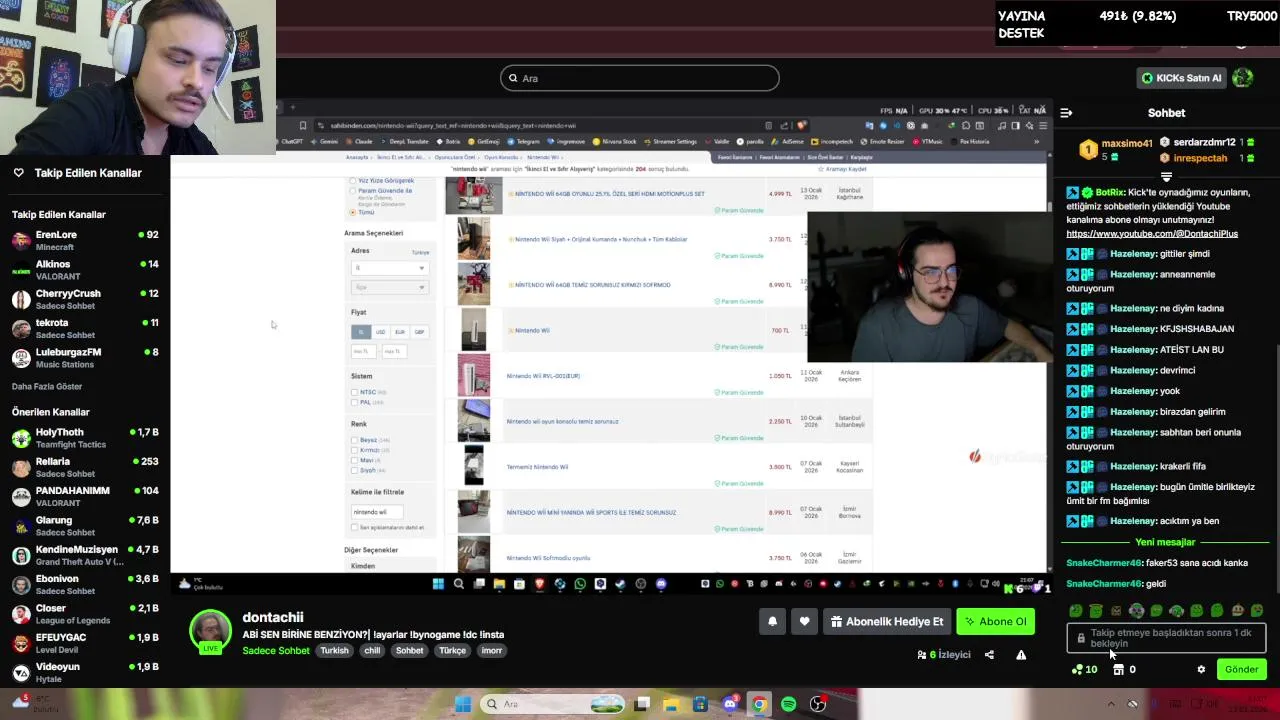
Task: Click the Kick search box labeled Ara
Action: [640, 78]
